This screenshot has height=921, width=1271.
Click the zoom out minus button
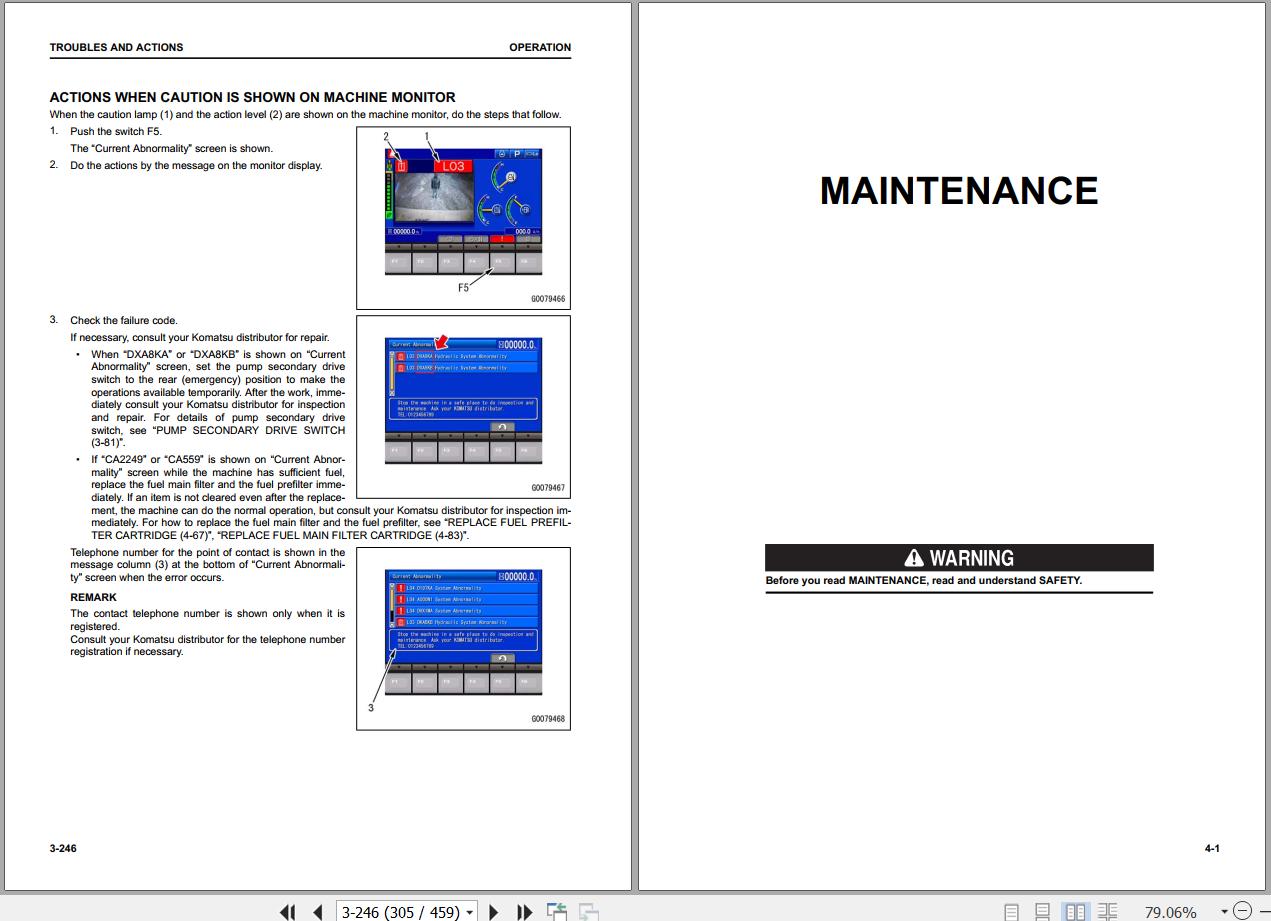pyautogui.click(x=1242, y=910)
